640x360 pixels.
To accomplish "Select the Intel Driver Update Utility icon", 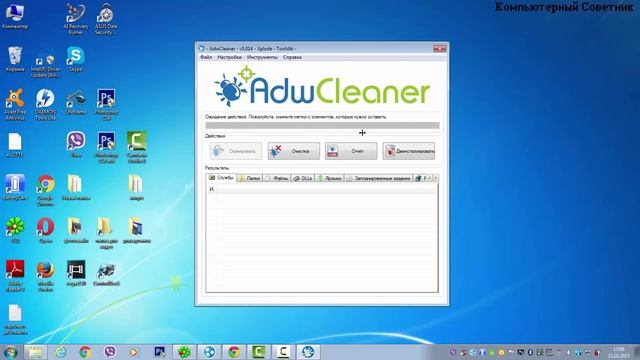I will [x=45, y=66].
